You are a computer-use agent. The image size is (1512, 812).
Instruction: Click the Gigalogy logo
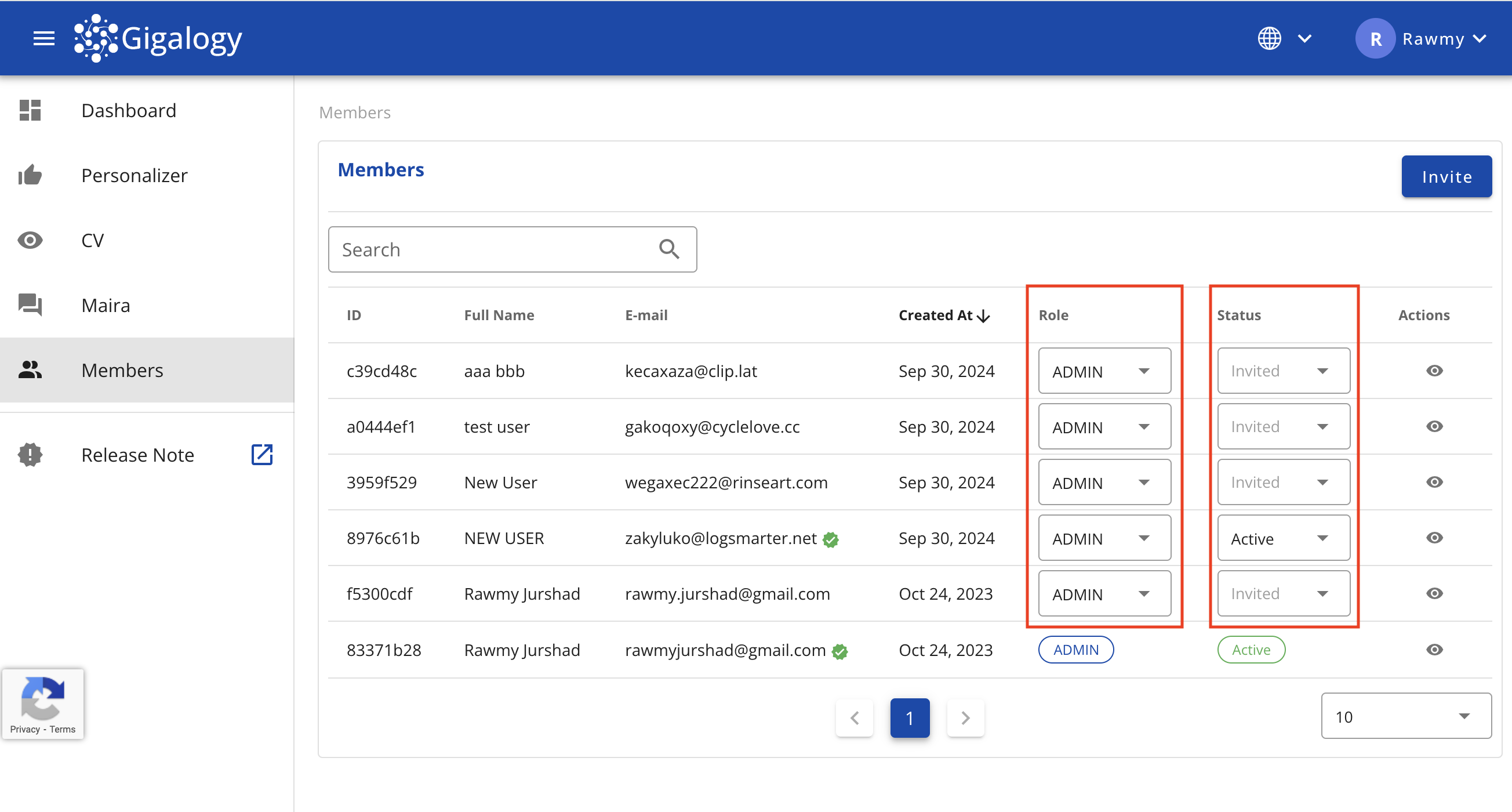[158, 39]
